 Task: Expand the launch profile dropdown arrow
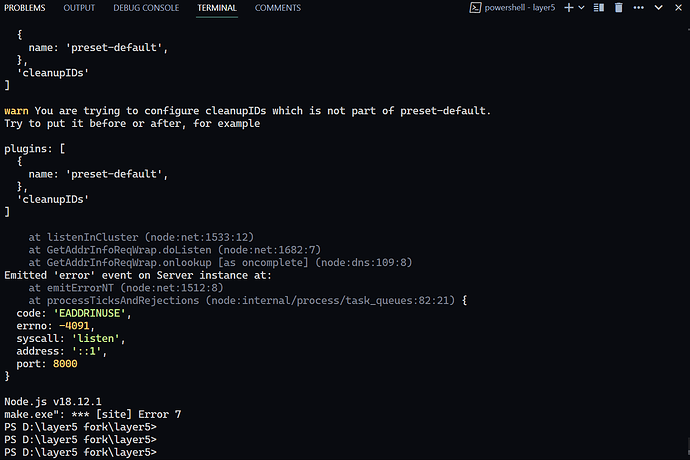pos(581,7)
